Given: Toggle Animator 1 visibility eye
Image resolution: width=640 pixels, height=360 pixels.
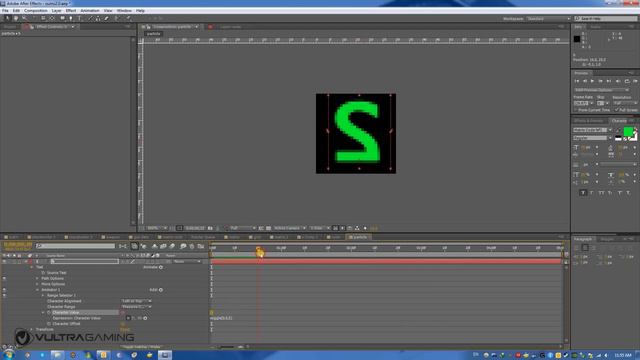Looking at the screenshot, I should pos(4,290).
